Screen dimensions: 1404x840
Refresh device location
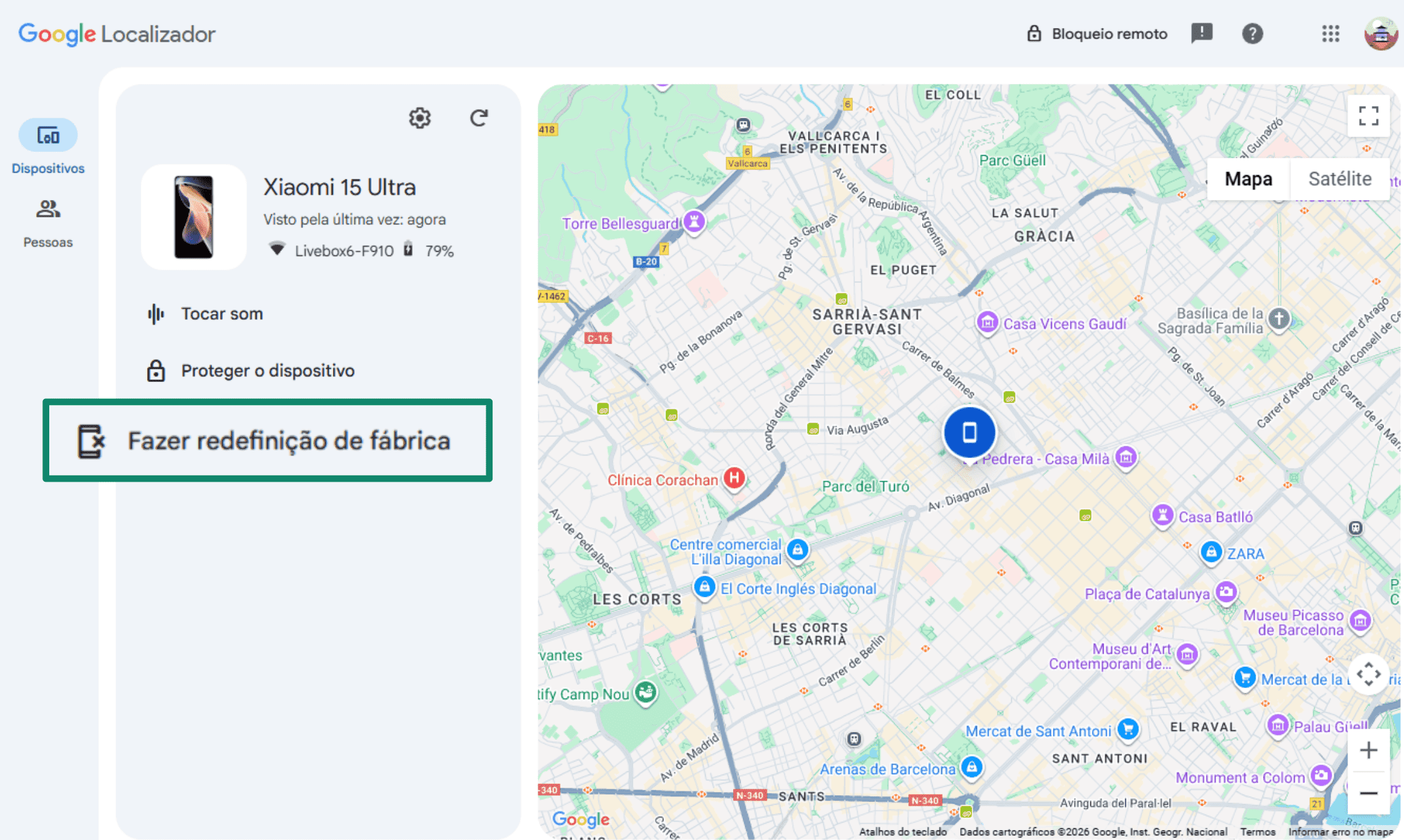coord(479,118)
